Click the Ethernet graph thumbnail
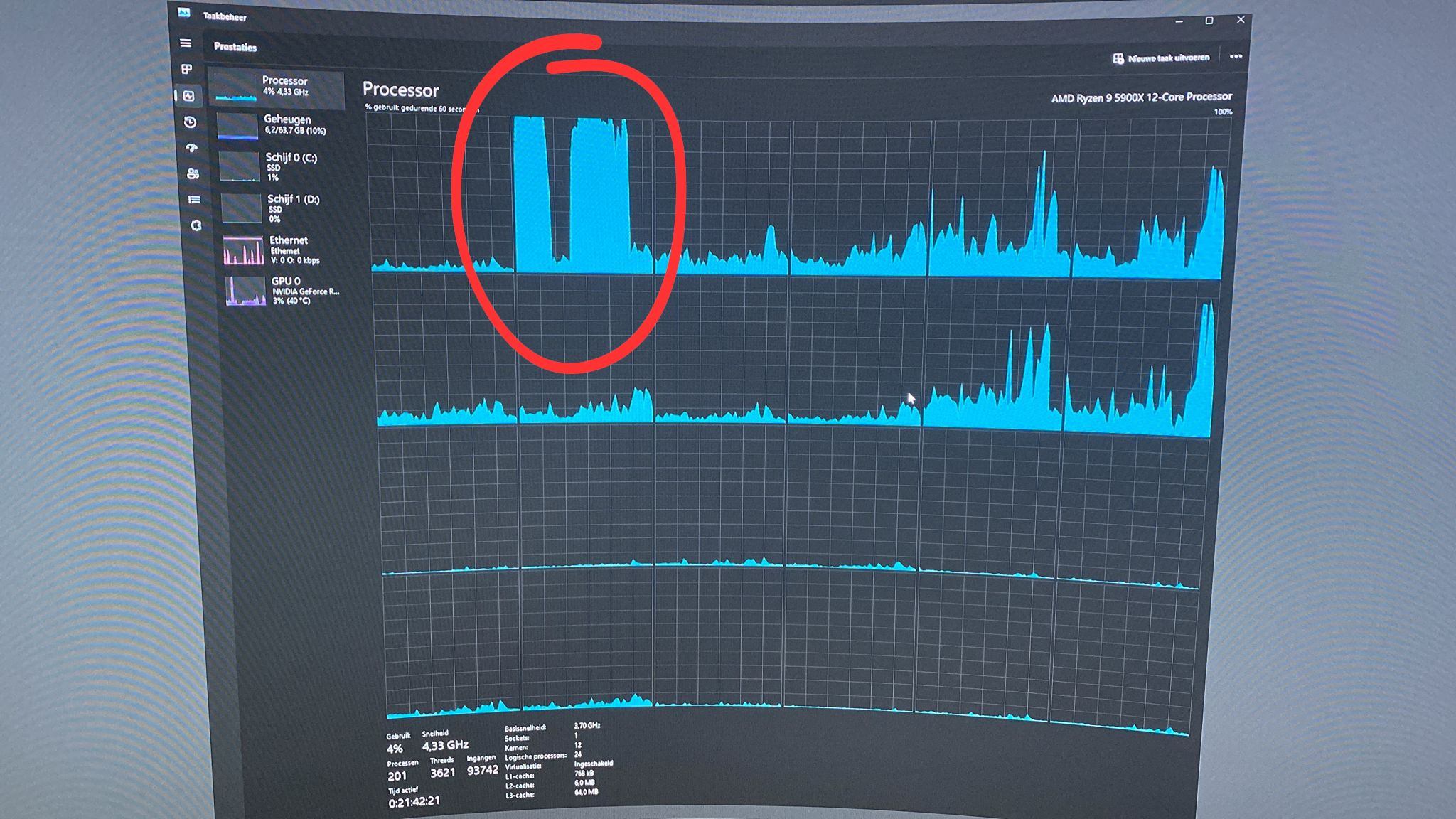This screenshot has width=1456, height=819. pyautogui.click(x=243, y=250)
